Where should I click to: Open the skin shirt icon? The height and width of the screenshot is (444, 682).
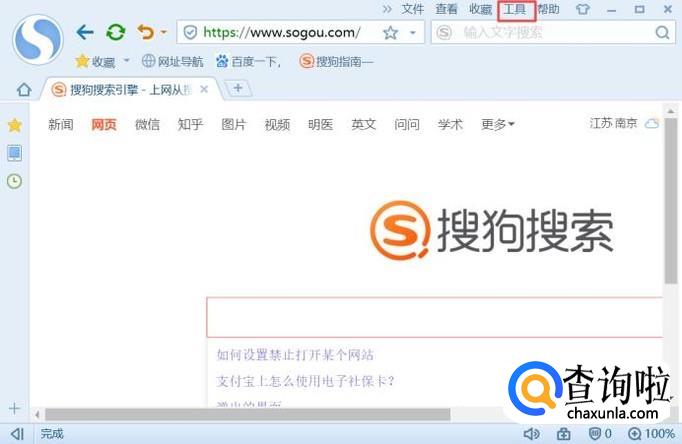(583, 9)
